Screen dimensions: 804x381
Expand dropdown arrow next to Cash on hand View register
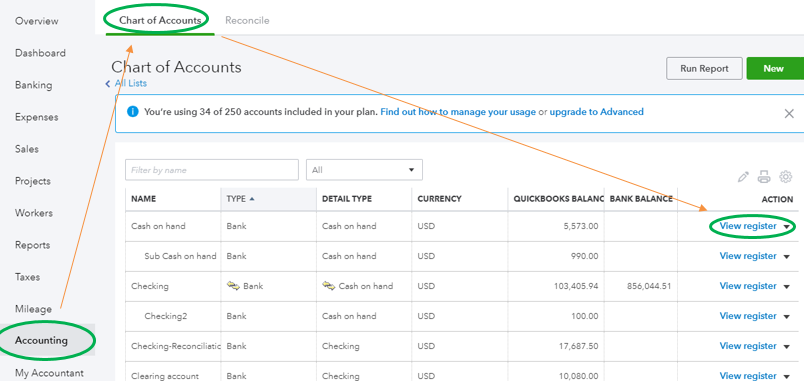click(x=787, y=227)
